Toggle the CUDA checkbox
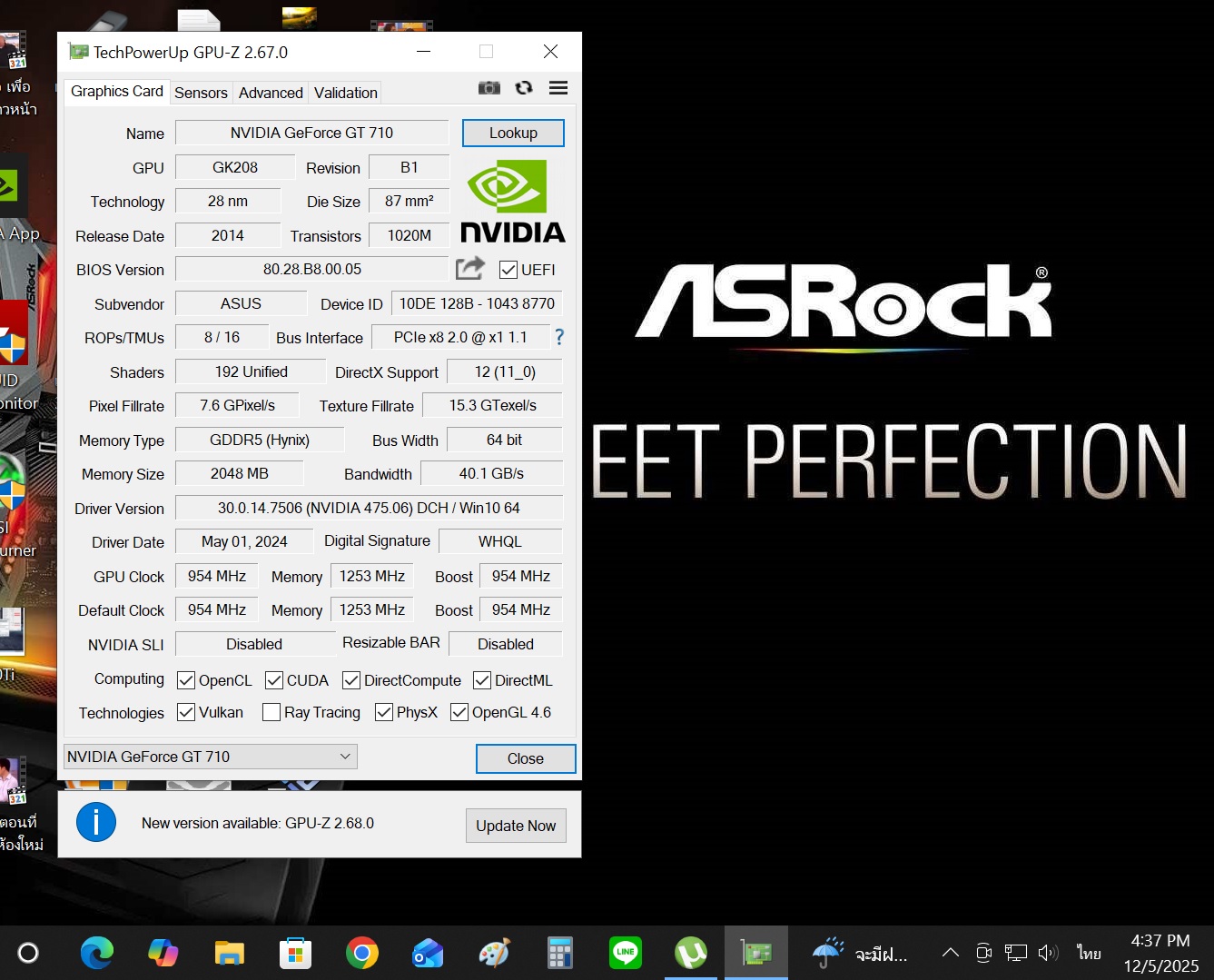Viewport: 1214px width, 980px height. pos(274,680)
